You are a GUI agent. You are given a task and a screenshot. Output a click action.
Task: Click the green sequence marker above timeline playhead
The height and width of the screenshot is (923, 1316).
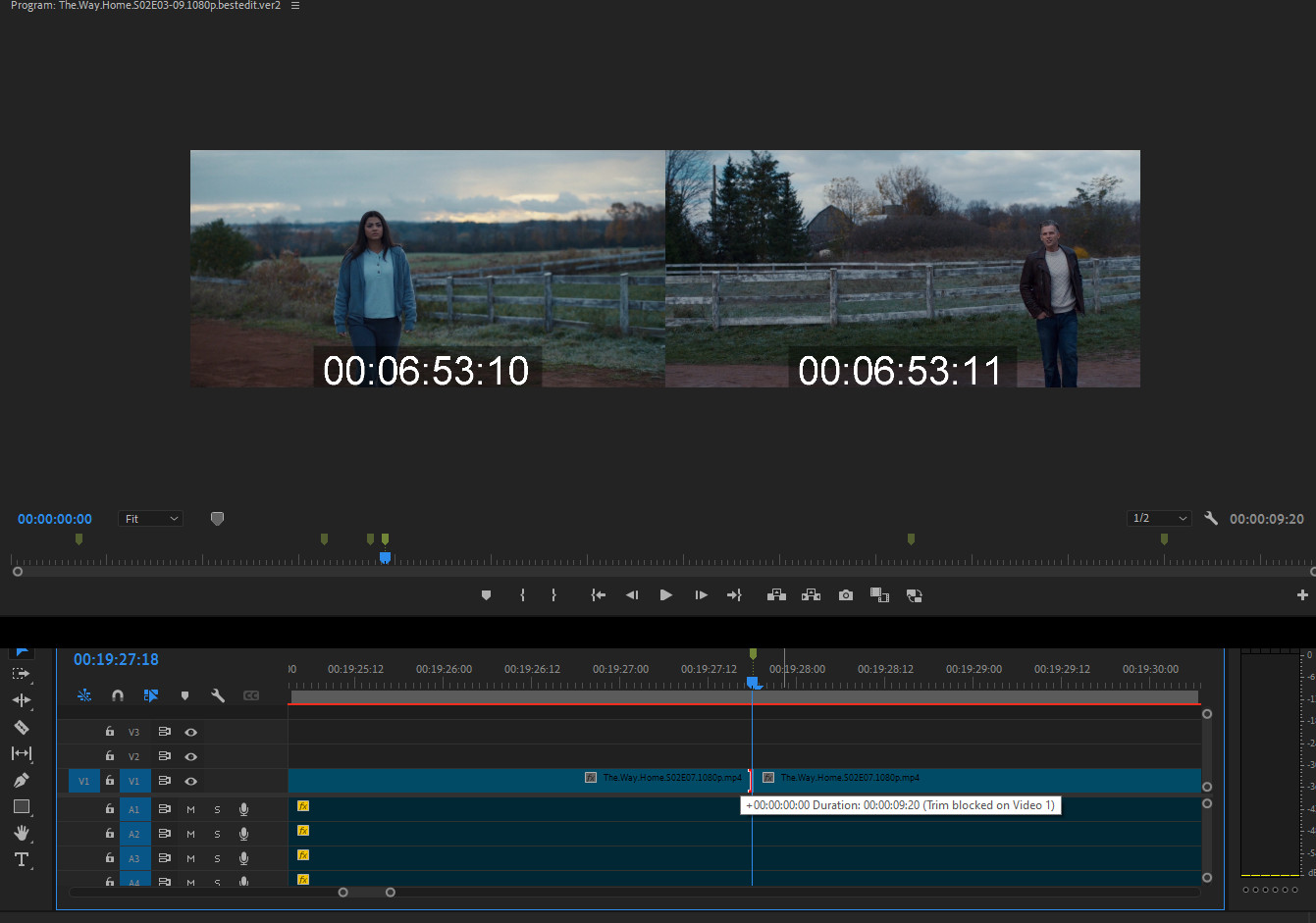pyautogui.click(x=753, y=653)
